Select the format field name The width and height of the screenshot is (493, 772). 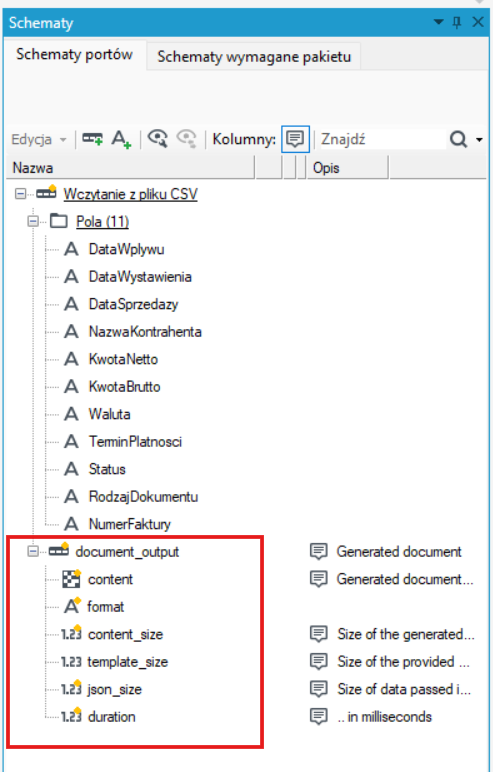click(106, 607)
